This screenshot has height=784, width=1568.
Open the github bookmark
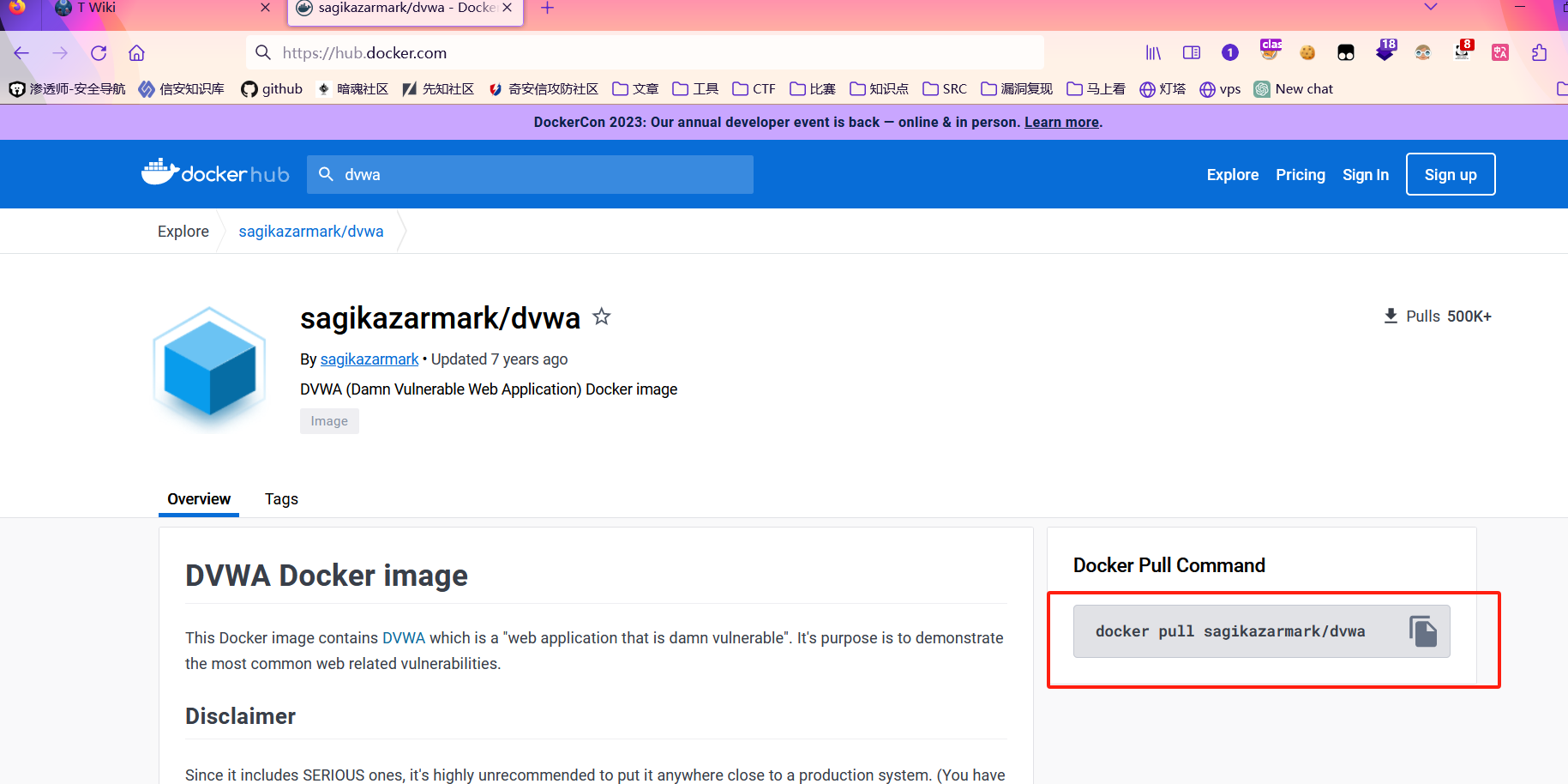pyautogui.click(x=272, y=89)
